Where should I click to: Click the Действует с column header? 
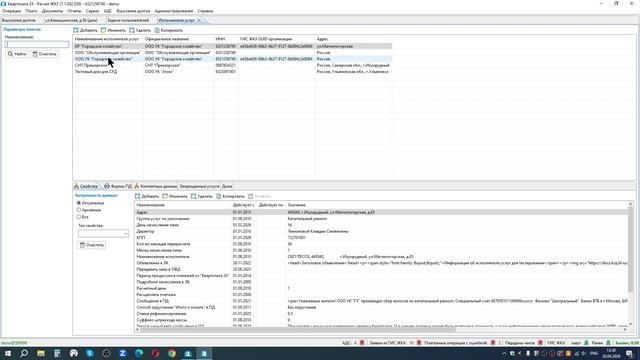(x=244, y=205)
